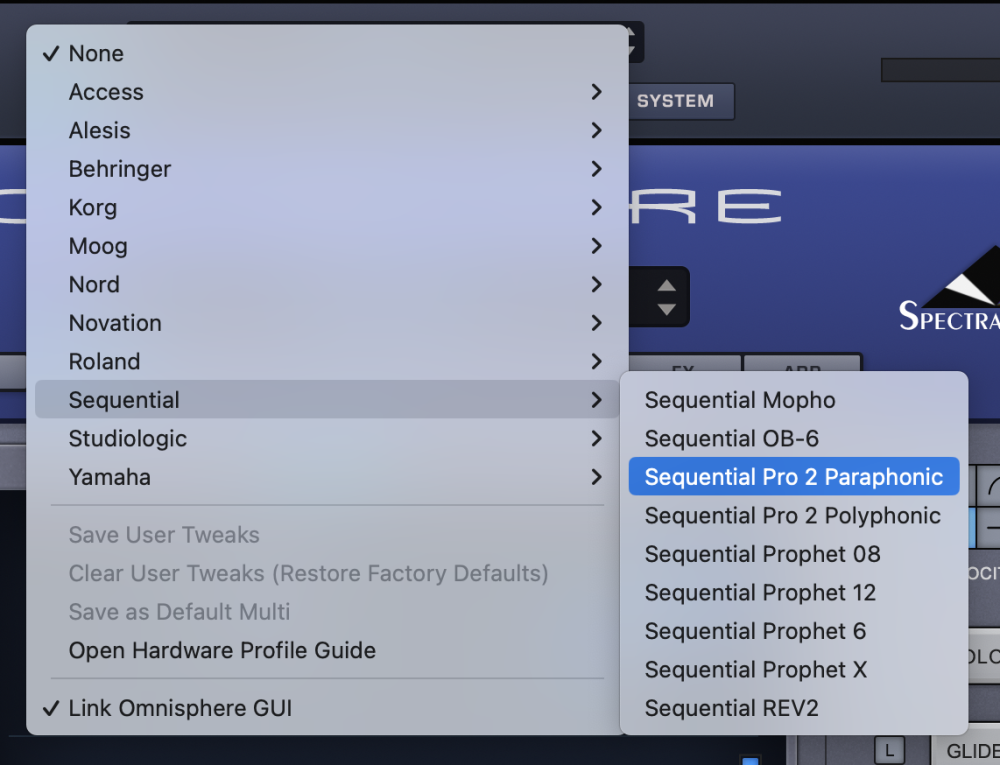Choose Sequential Mopho profile
Image resolution: width=1000 pixels, height=765 pixels.
click(740, 401)
